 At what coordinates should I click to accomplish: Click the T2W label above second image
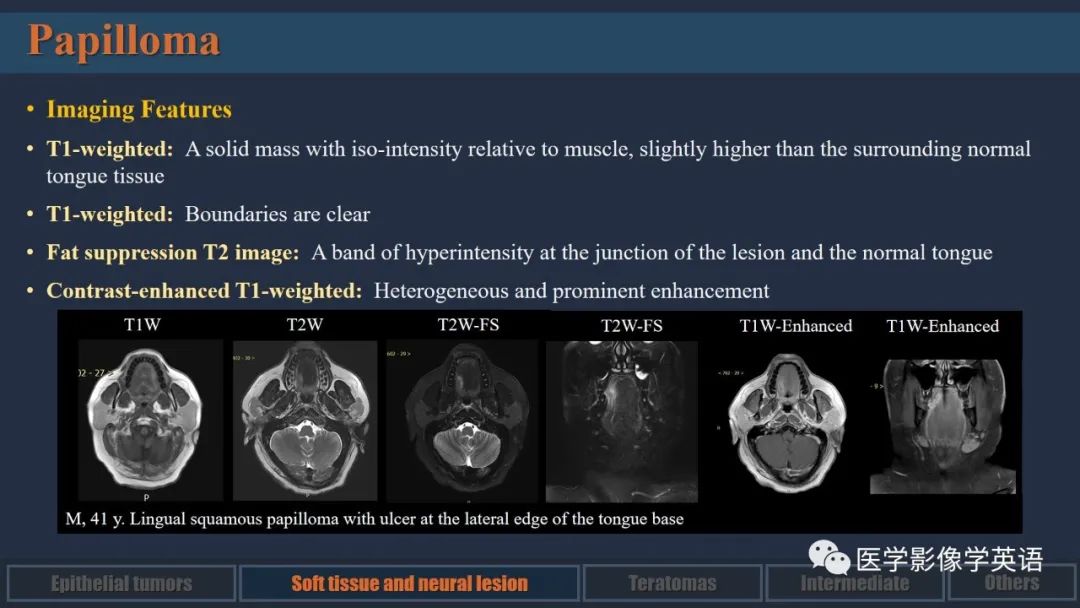[x=304, y=325]
